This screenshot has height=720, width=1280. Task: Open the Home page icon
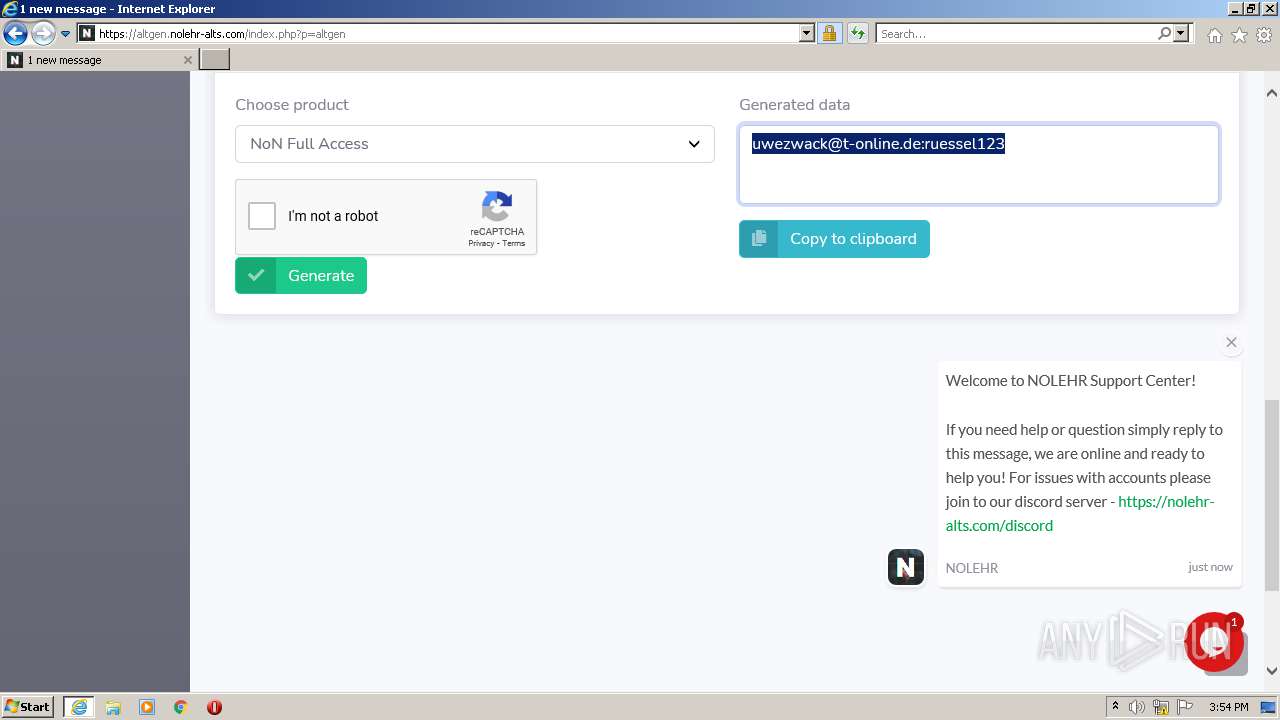pyautogui.click(x=1214, y=35)
